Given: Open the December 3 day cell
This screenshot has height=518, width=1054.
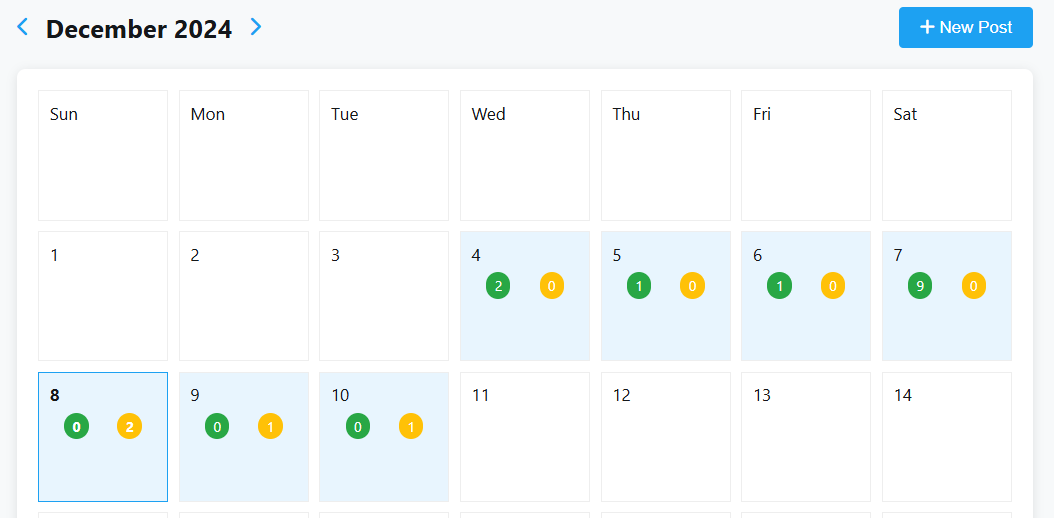Looking at the screenshot, I should point(384,296).
